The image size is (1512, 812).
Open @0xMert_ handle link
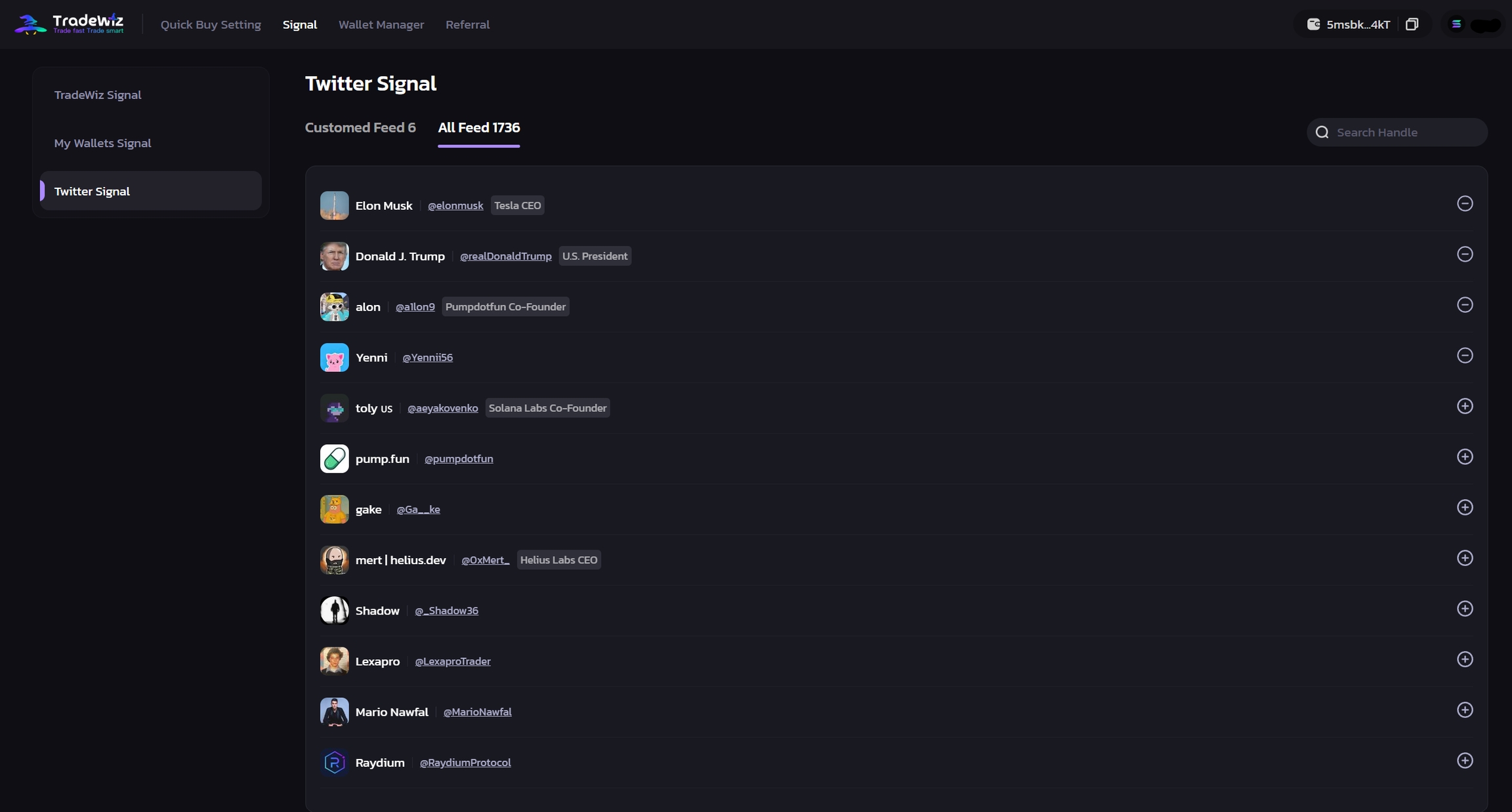click(485, 559)
